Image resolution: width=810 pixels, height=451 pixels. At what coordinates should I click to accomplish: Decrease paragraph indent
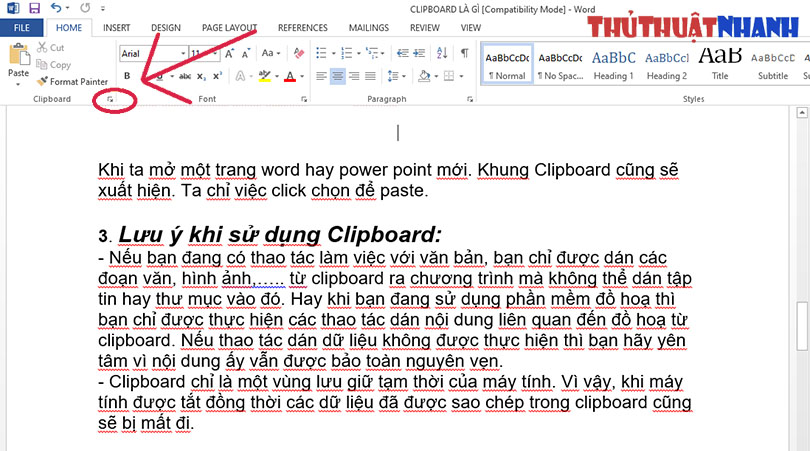402,53
